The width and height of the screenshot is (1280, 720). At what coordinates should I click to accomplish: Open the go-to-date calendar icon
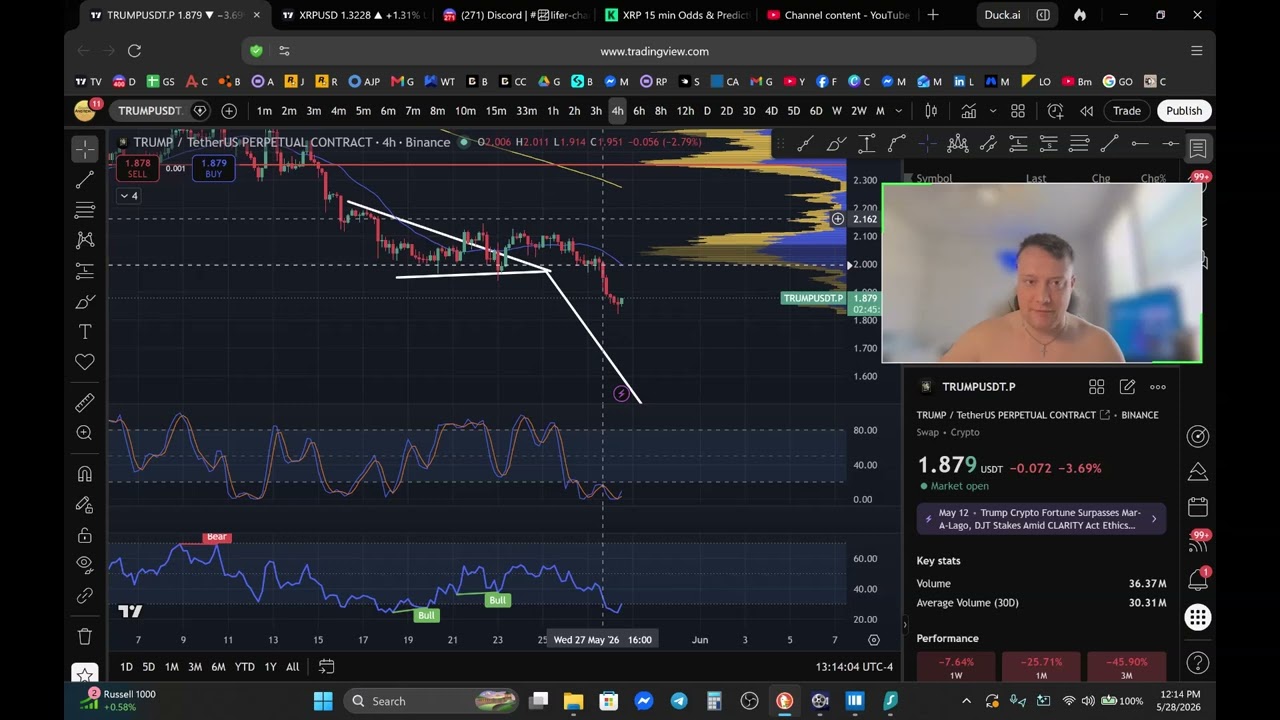pyautogui.click(x=326, y=667)
